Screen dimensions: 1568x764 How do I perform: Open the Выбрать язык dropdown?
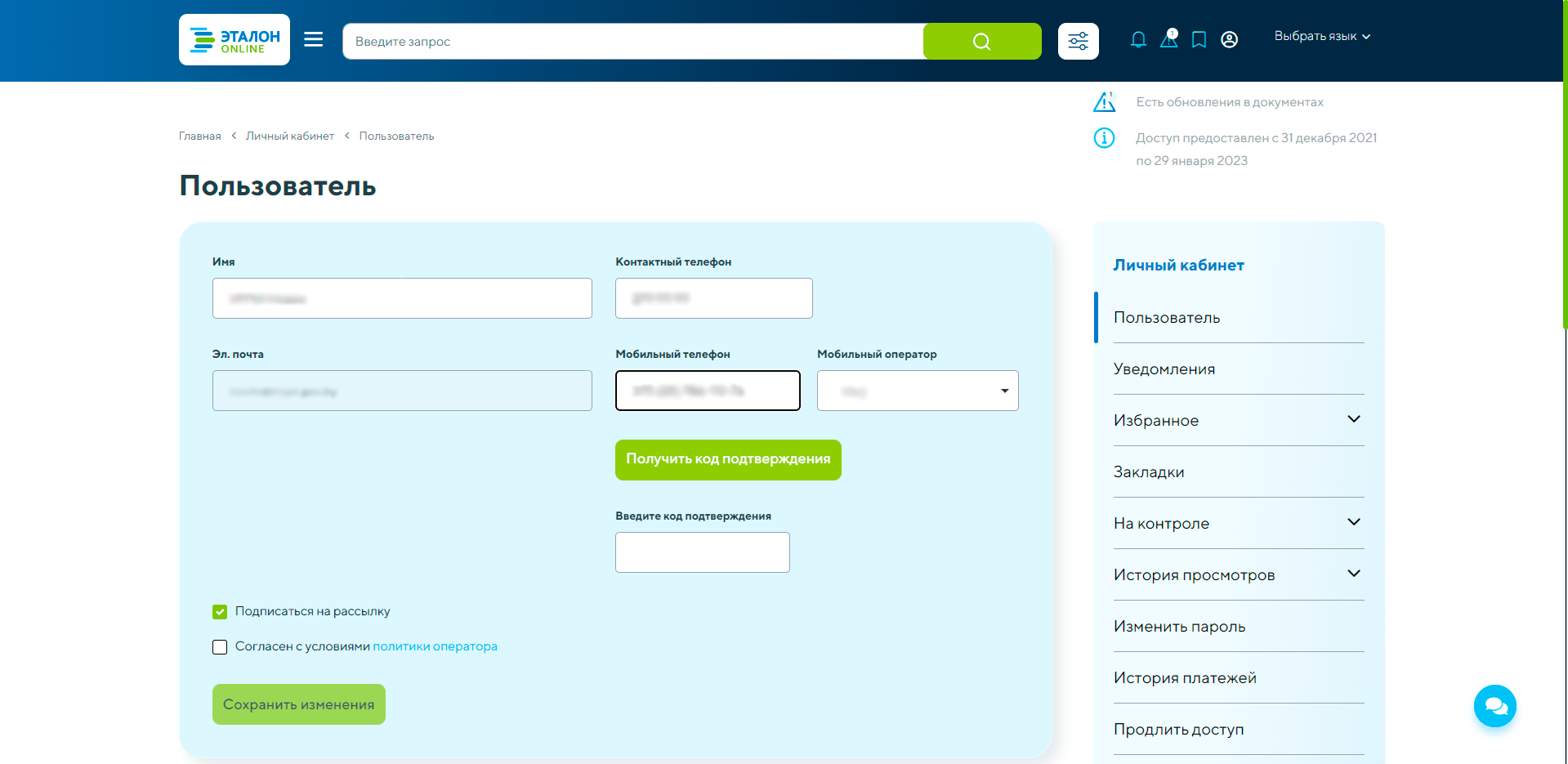coord(1322,36)
